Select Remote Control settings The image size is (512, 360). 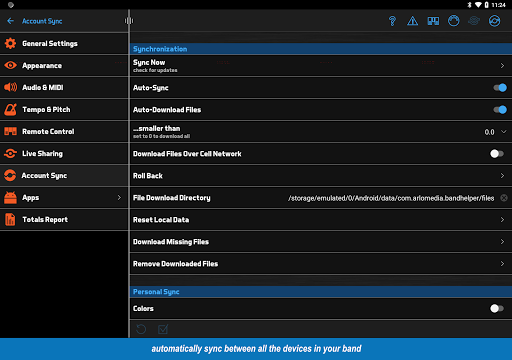click(64, 131)
